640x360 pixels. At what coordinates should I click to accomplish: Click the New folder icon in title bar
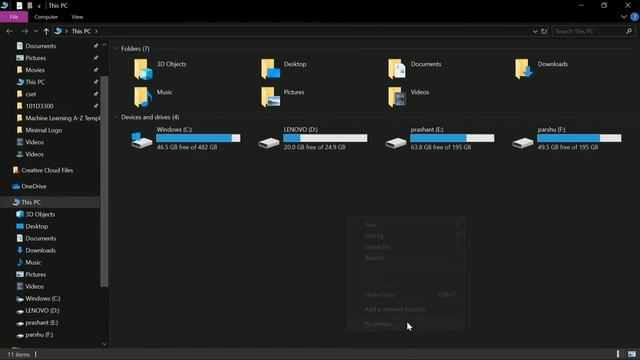[x=30, y=6]
